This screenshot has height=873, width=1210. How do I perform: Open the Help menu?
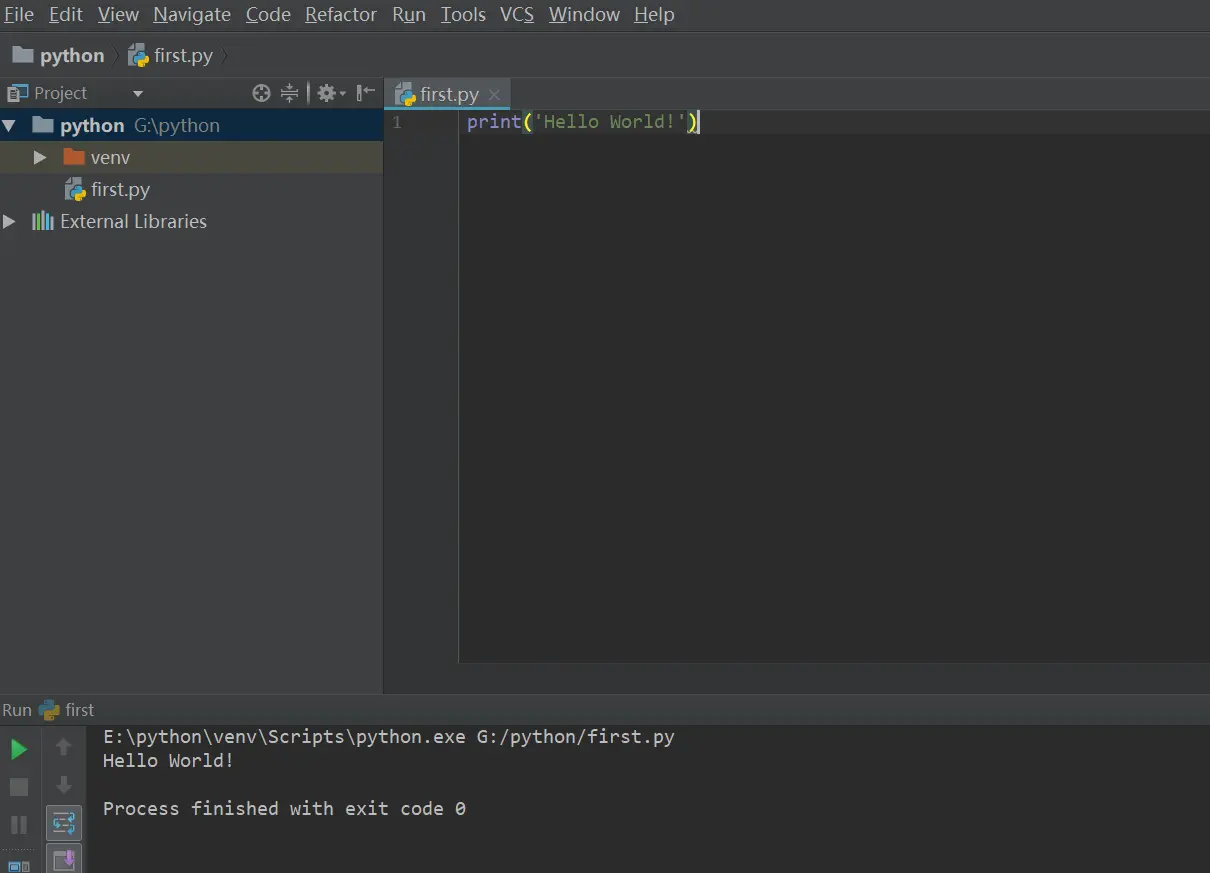click(654, 14)
